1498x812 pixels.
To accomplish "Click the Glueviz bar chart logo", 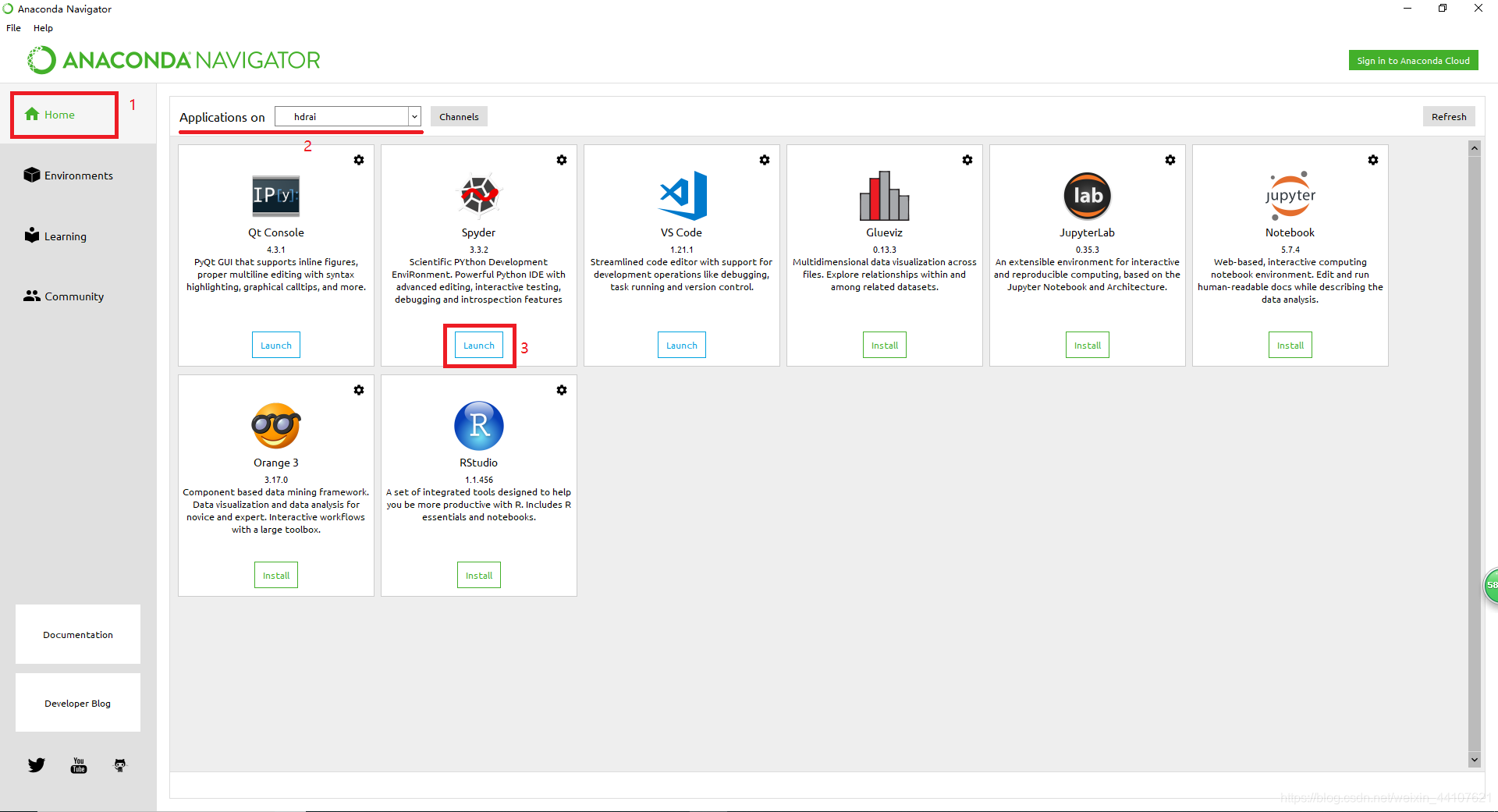I will (x=885, y=195).
